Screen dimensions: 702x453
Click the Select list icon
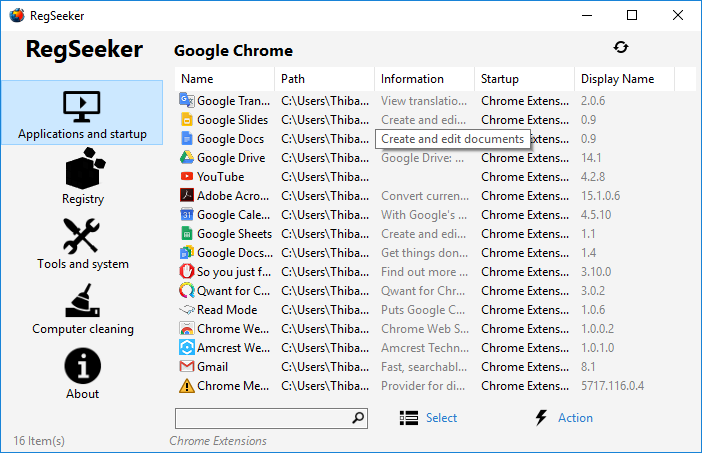coord(408,418)
